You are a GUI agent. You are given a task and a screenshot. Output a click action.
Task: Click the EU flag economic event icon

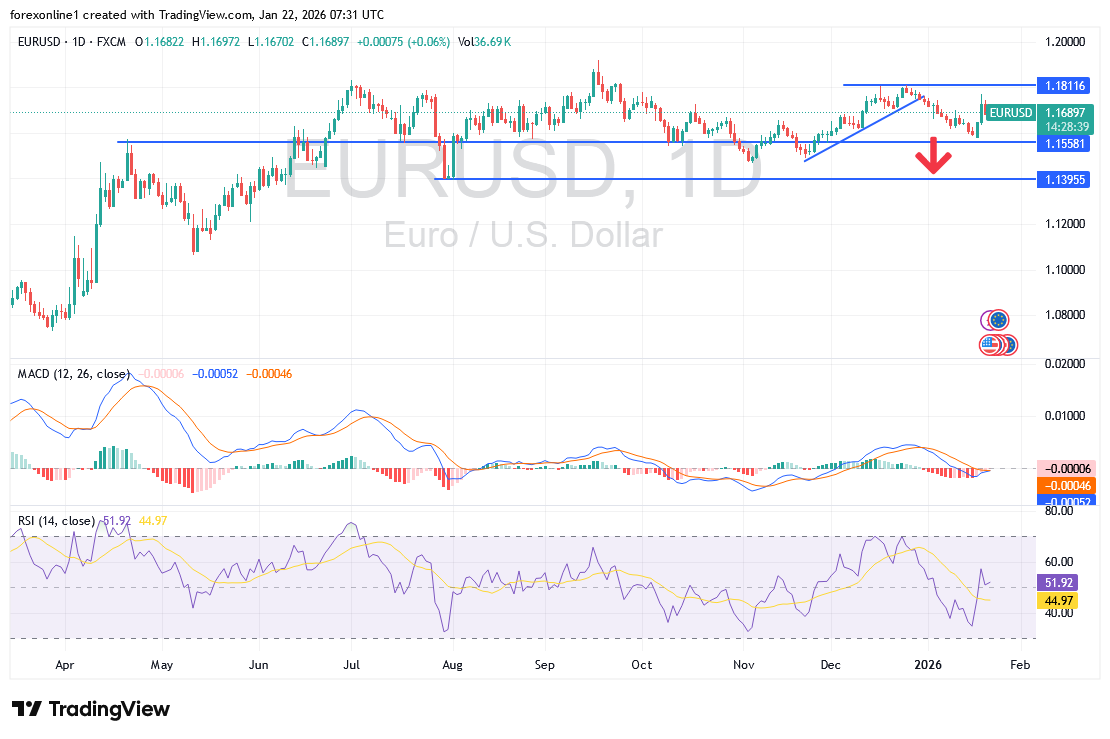(x=997, y=320)
